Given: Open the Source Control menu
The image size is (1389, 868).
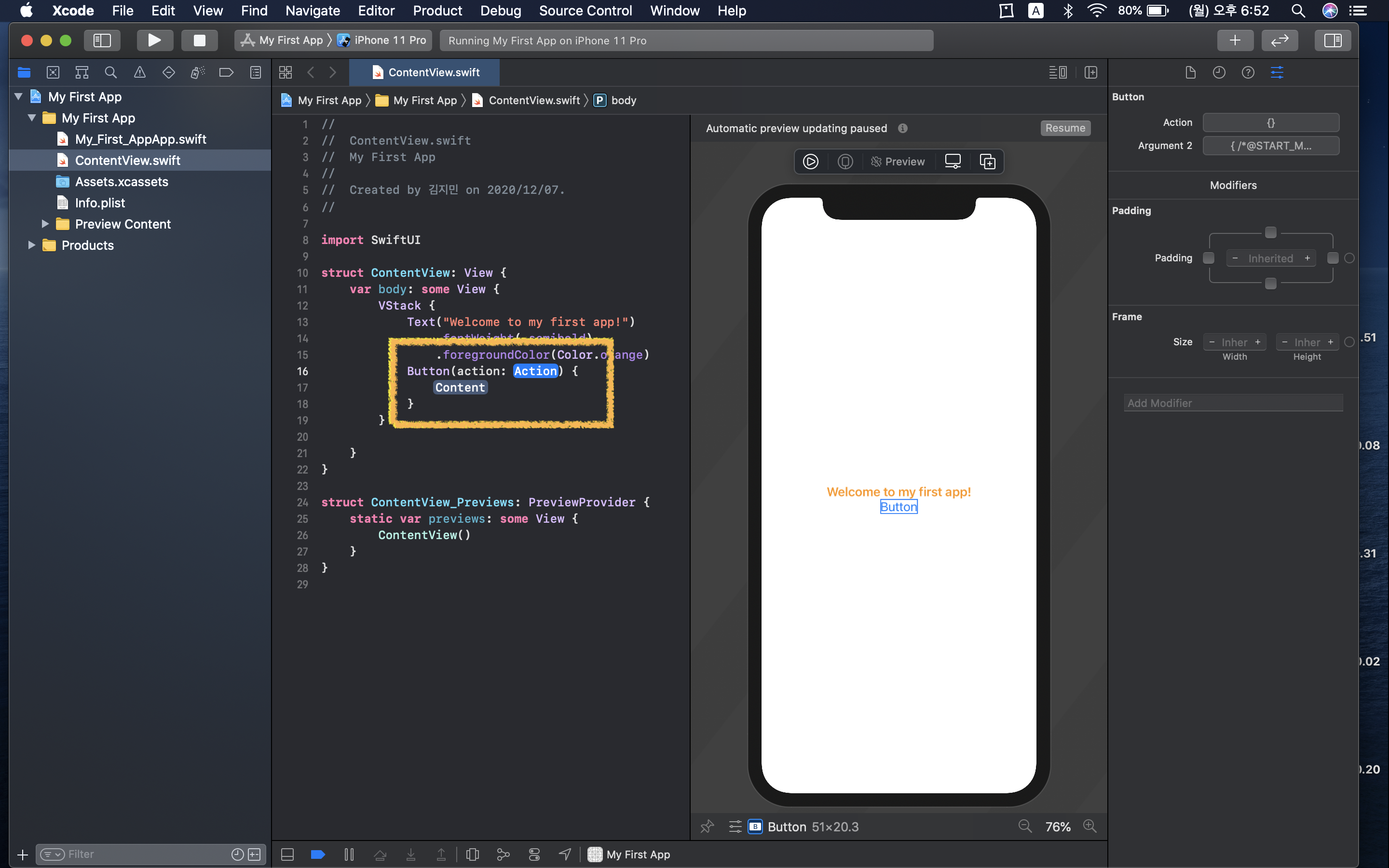Looking at the screenshot, I should point(586,10).
